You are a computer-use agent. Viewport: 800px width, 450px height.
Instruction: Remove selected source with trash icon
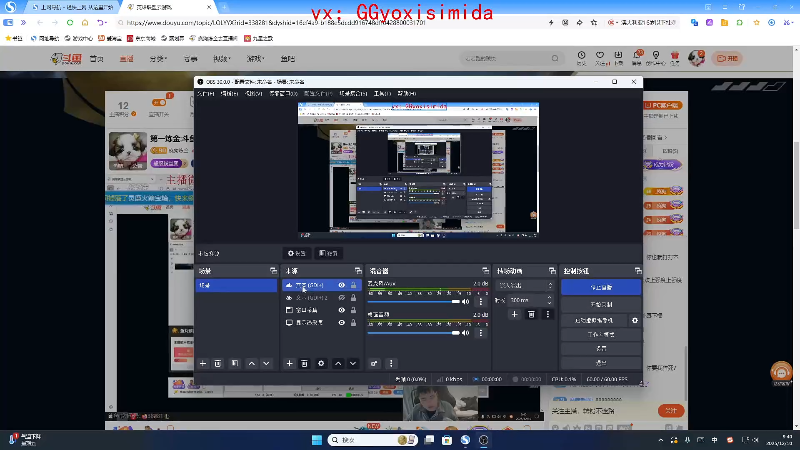point(305,363)
